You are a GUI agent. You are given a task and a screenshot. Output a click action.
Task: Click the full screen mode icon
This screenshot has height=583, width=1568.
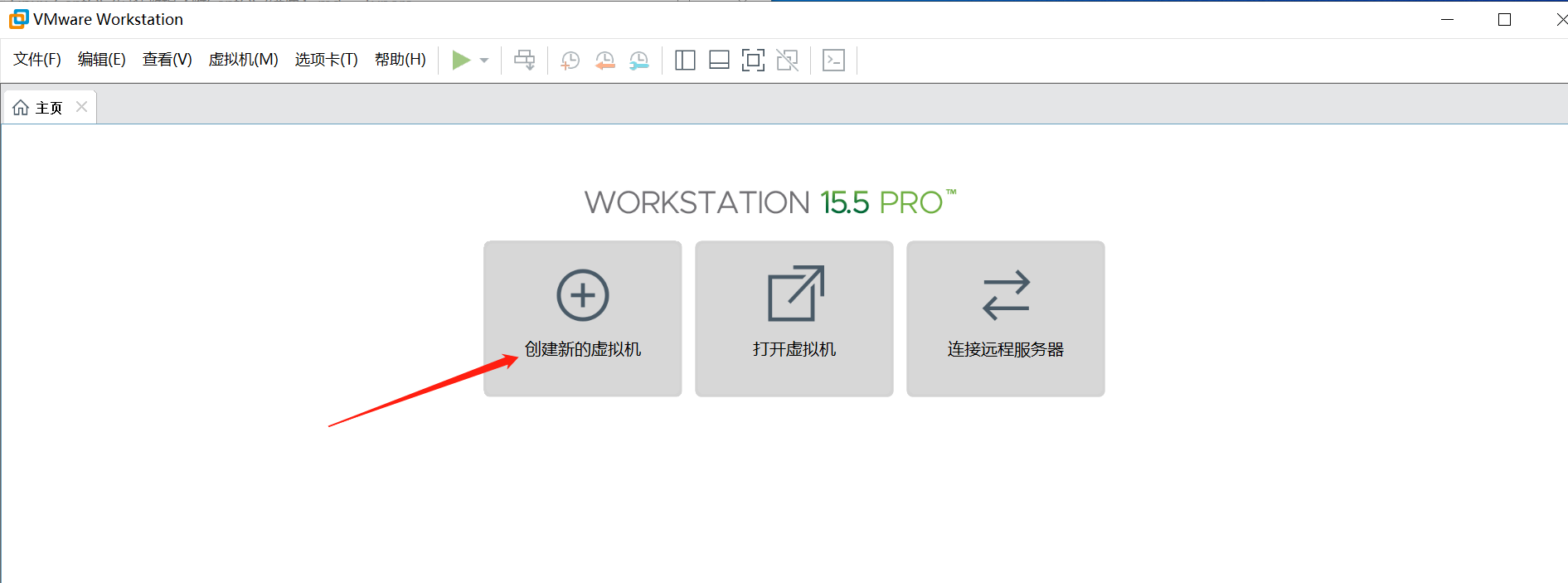753,60
